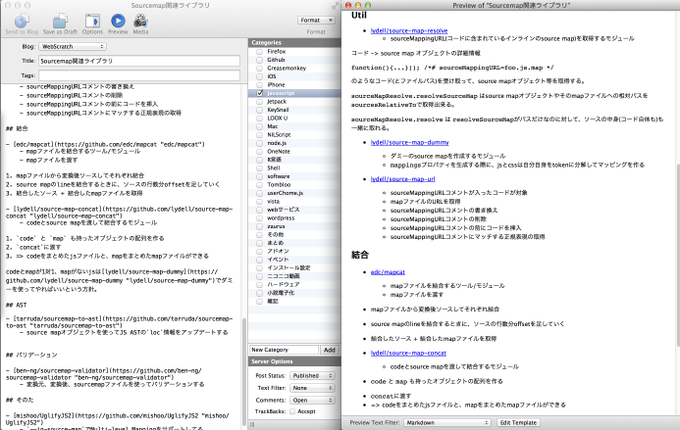This screenshot has height=430, width=680.
Task: Check the OneNote category
Action: point(259,151)
